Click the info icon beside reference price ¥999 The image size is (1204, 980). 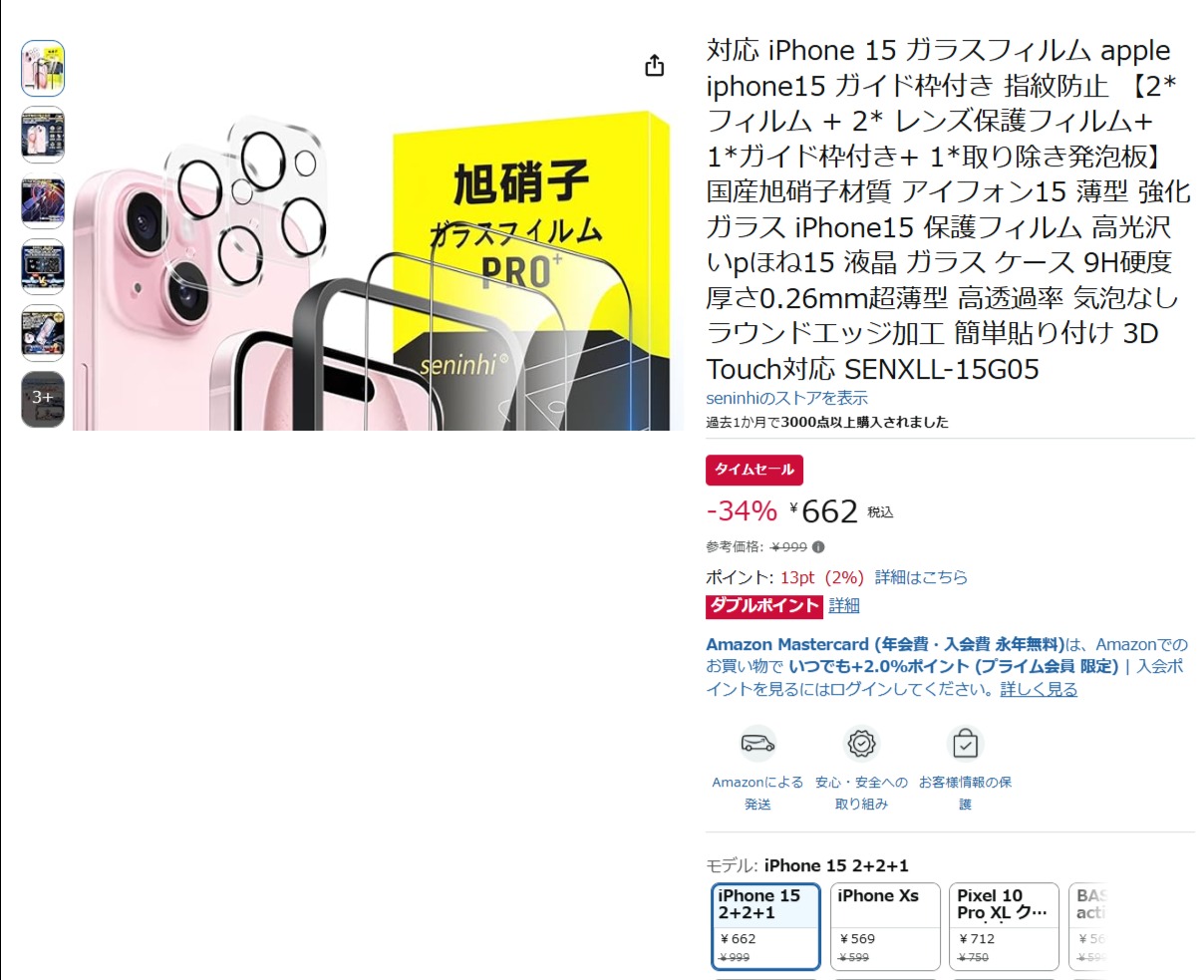[x=818, y=547]
